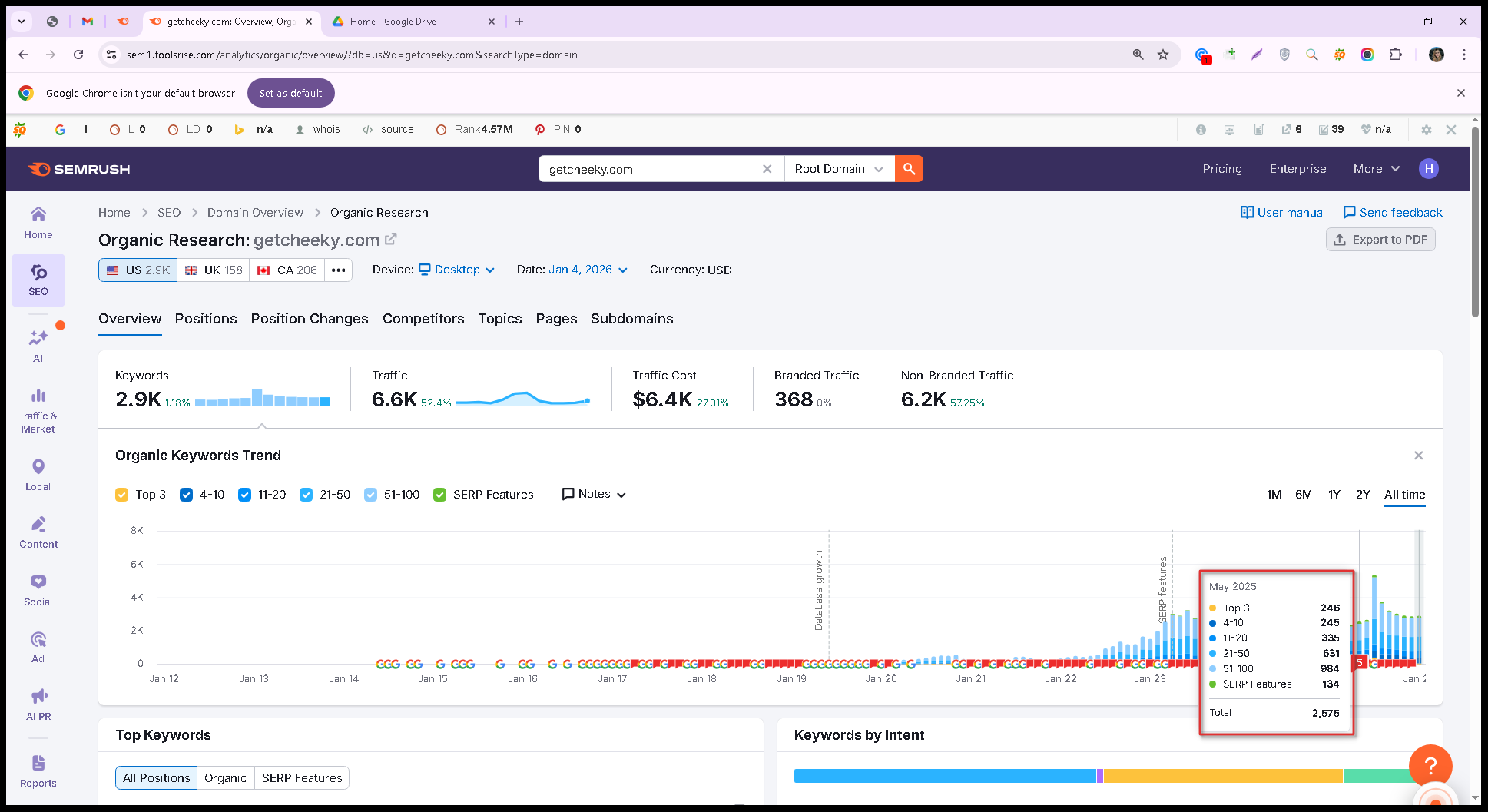1488x812 pixels.
Task: Click Export to PDF button
Action: click(1380, 240)
